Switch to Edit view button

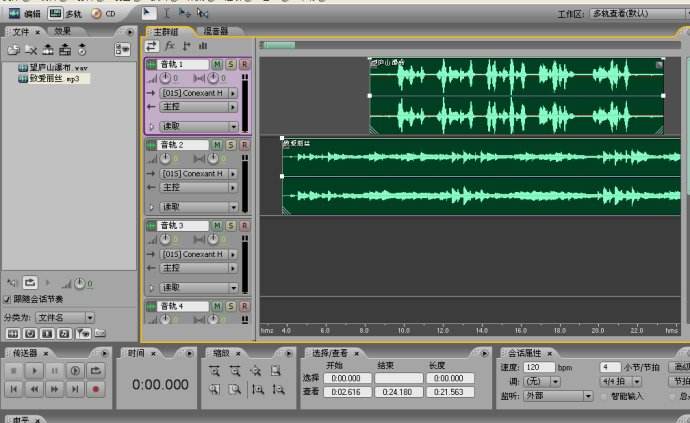coord(25,14)
